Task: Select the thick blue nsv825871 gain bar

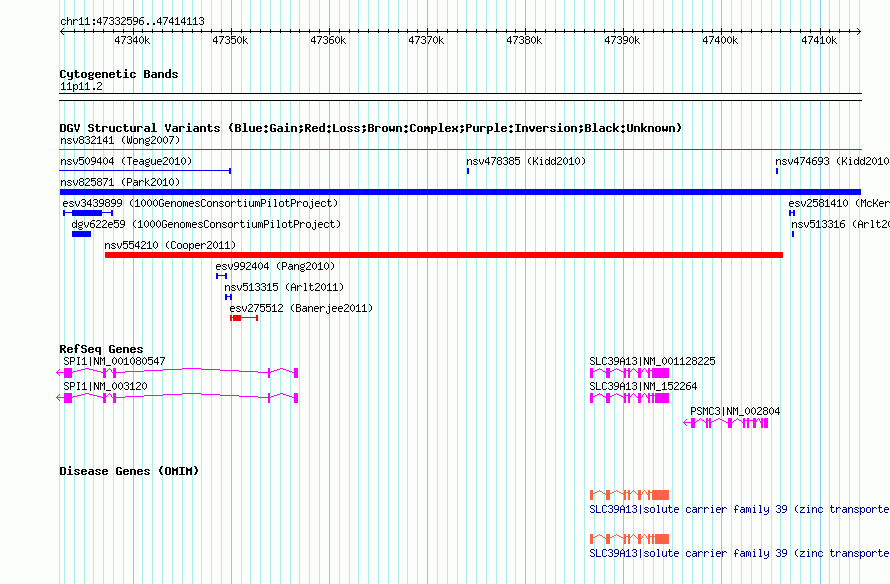Action: tap(460, 192)
